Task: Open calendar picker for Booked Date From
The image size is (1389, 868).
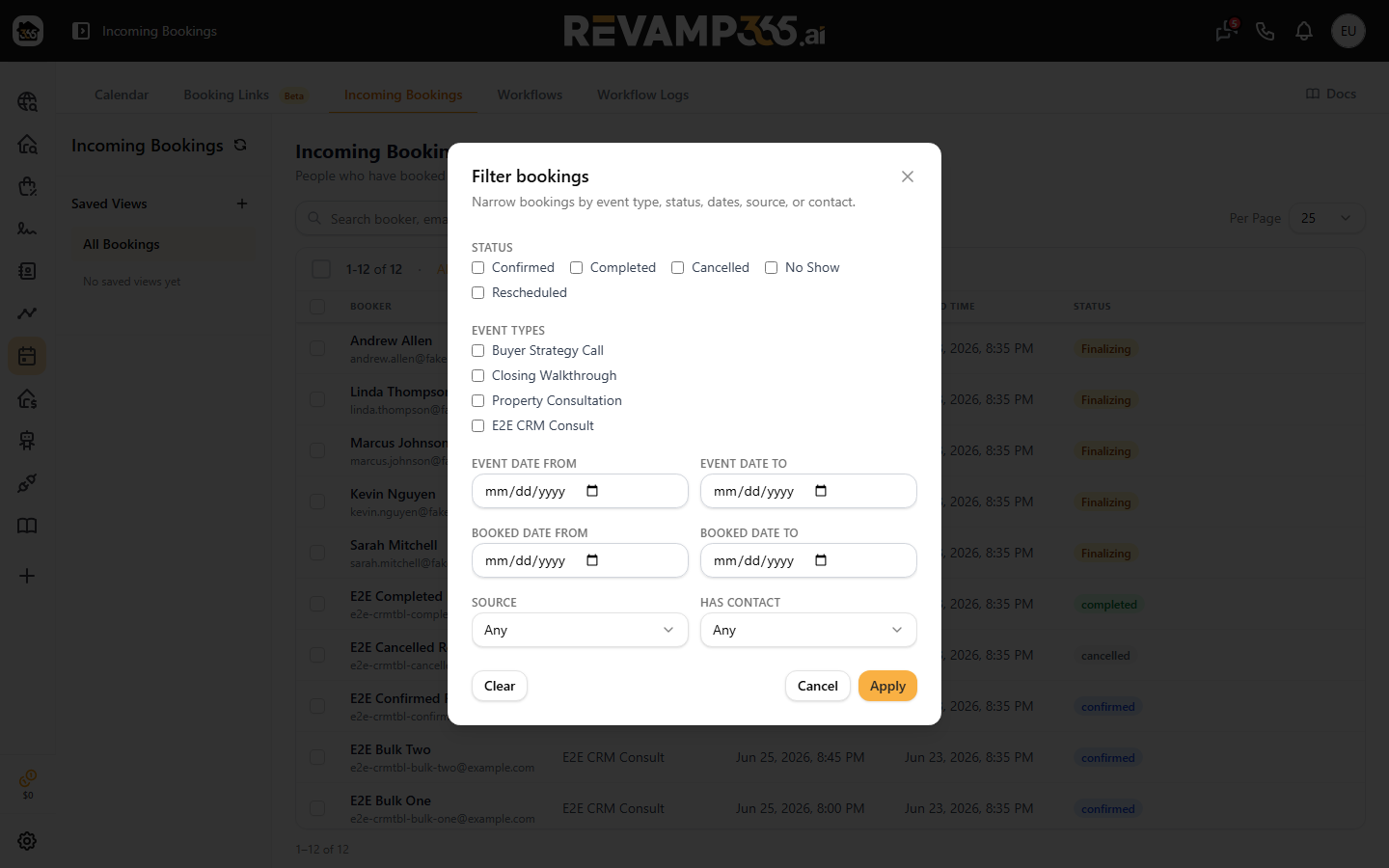Action: (592, 560)
